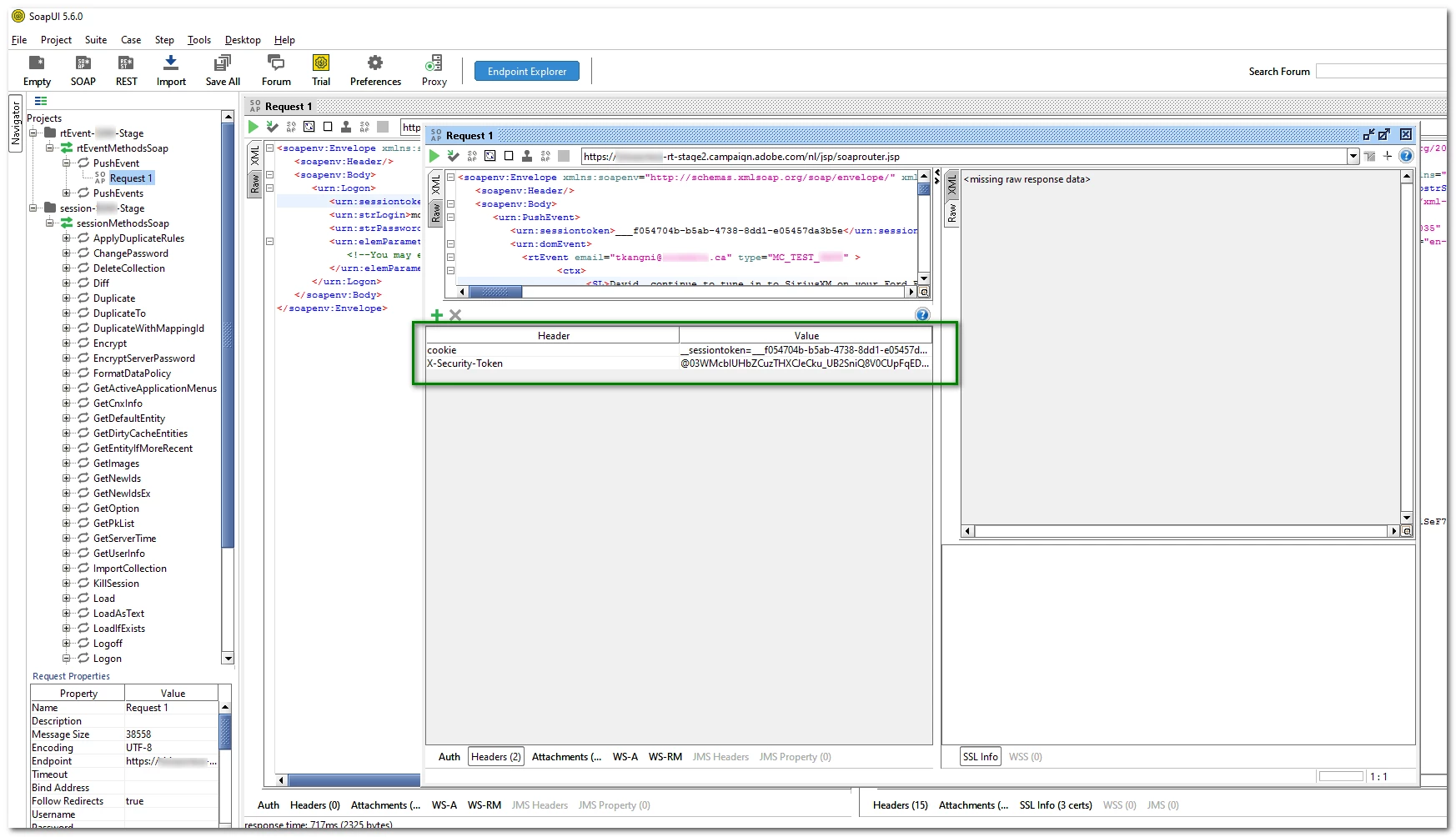Click the Trial toolbar icon
The height and width of the screenshot is (837, 1456).
coord(321,71)
